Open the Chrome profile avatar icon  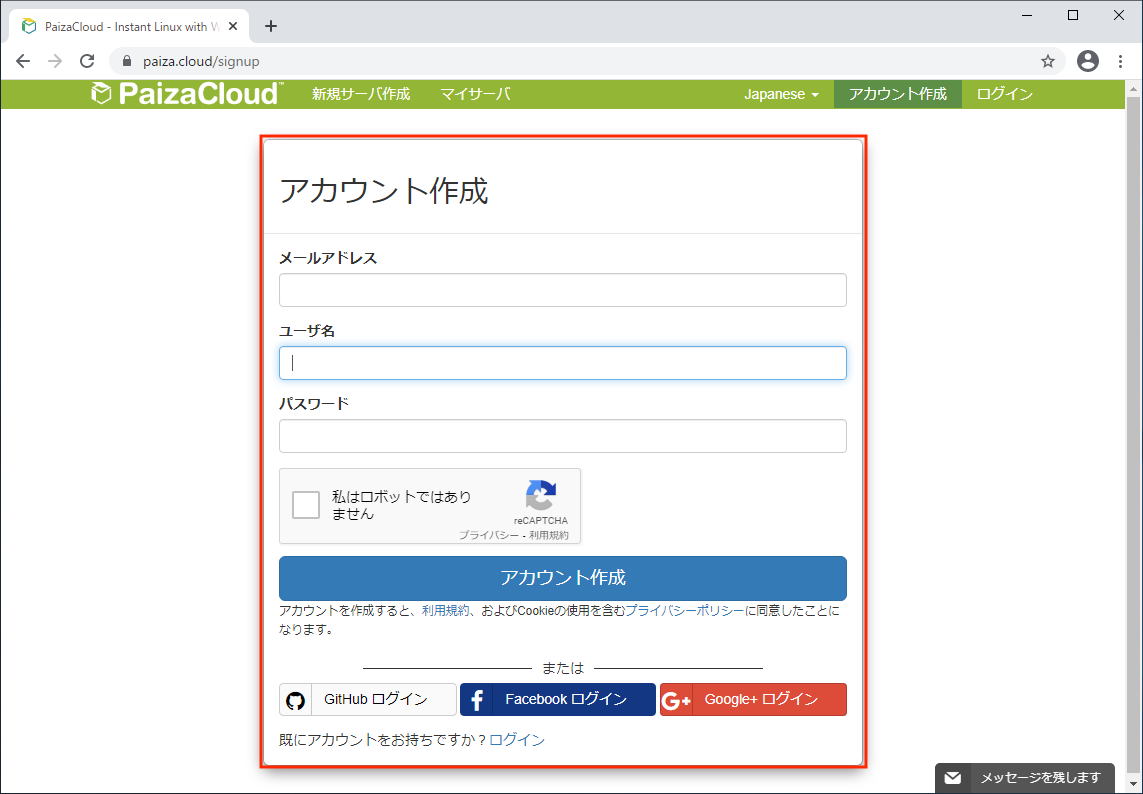click(x=1088, y=61)
